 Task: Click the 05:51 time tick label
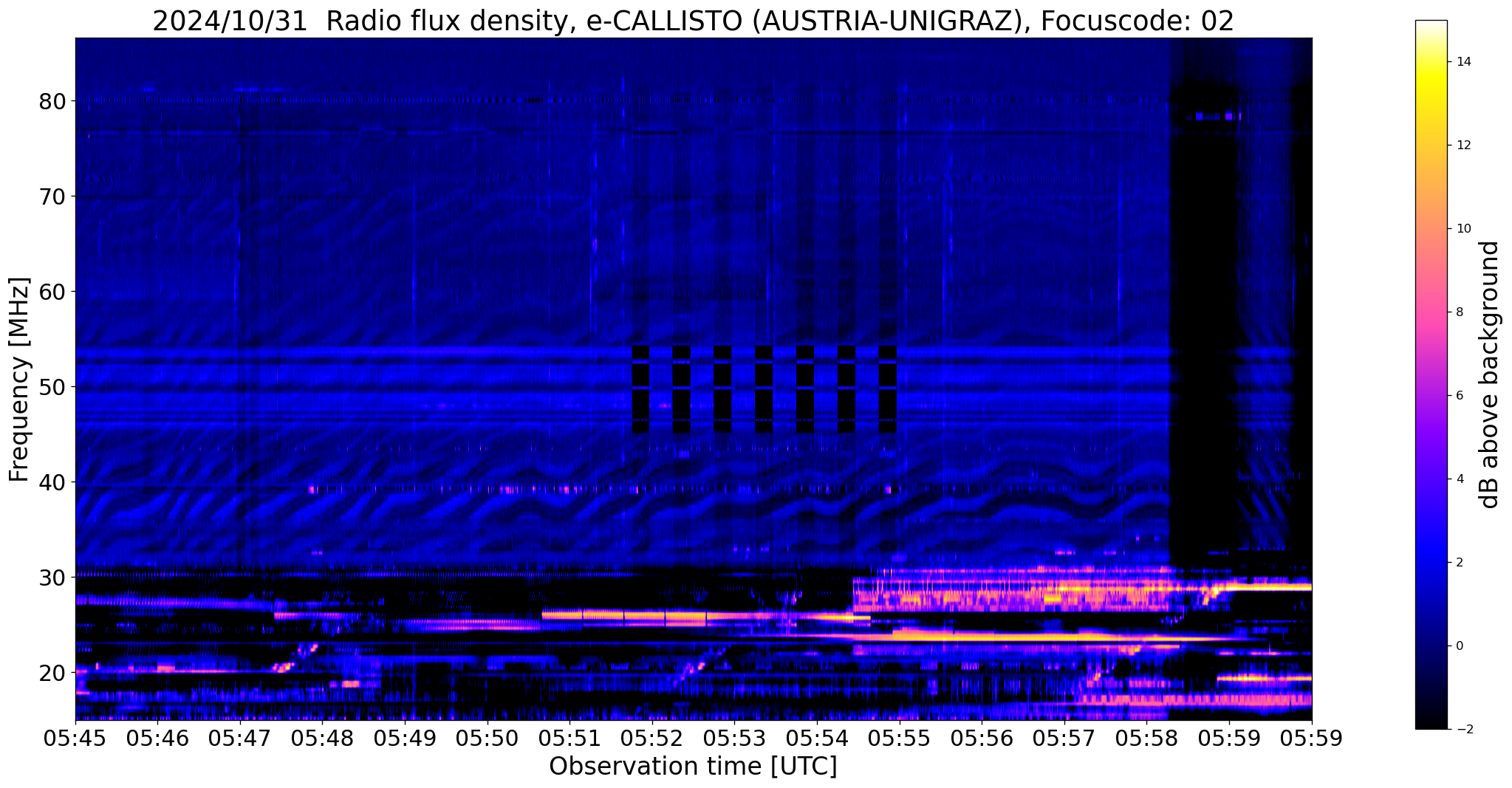(570, 737)
